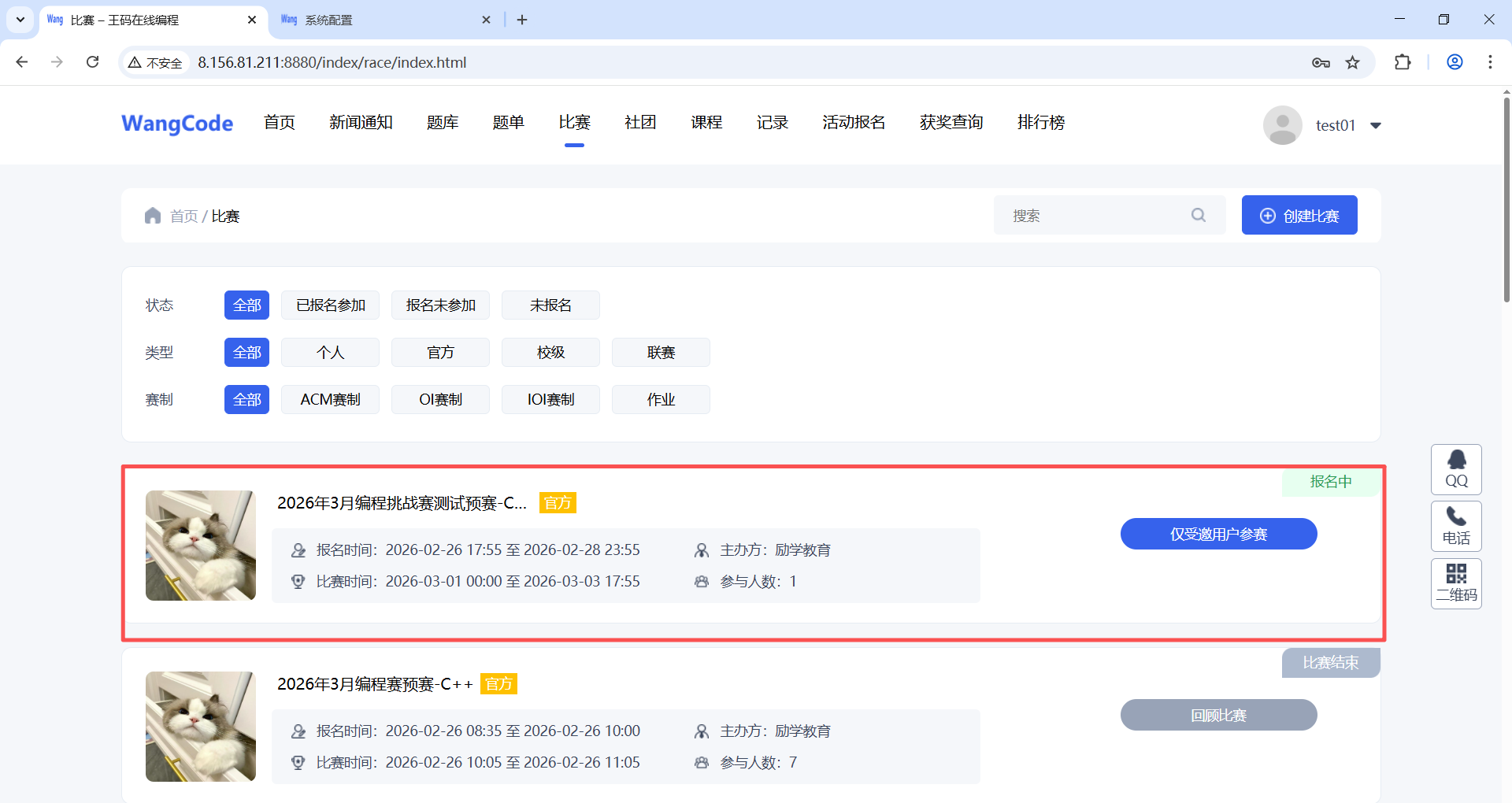1512x803 pixels.
Task: Click the search magnifier icon
Action: point(1198,215)
